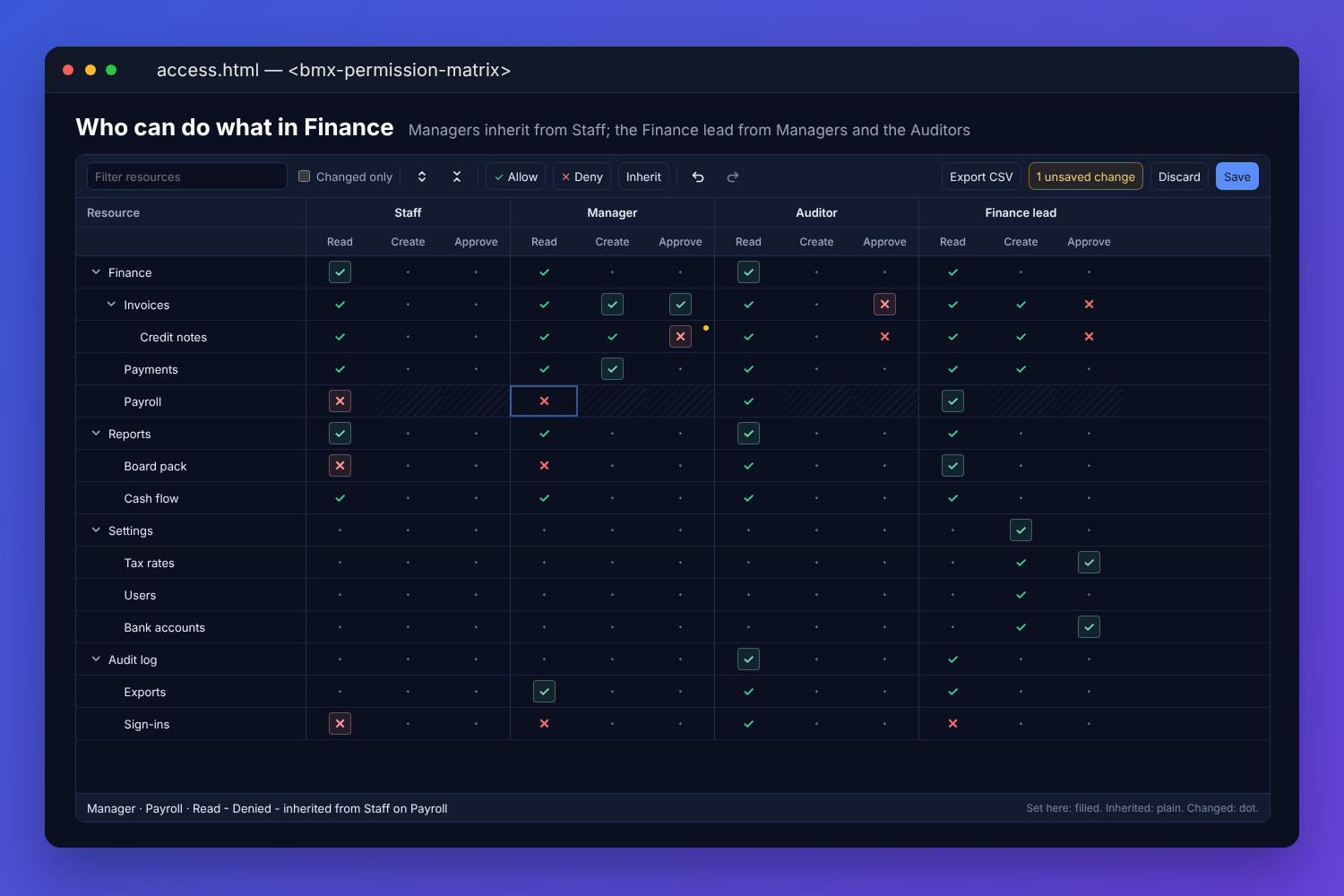Click Finance lead Create check on Settings
1344x896 pixels.
point(1021,530)
